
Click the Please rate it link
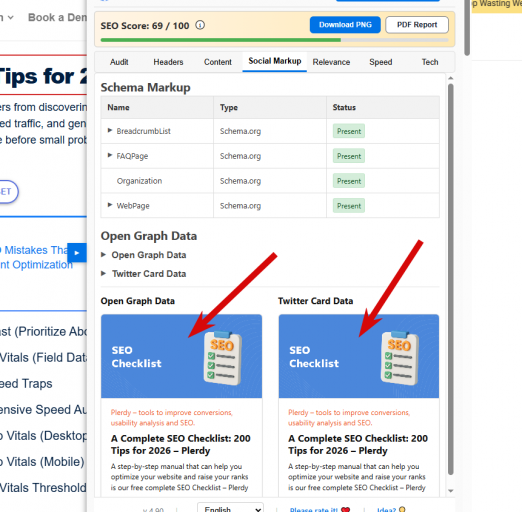pyautogui.click(x=320, y=509)
